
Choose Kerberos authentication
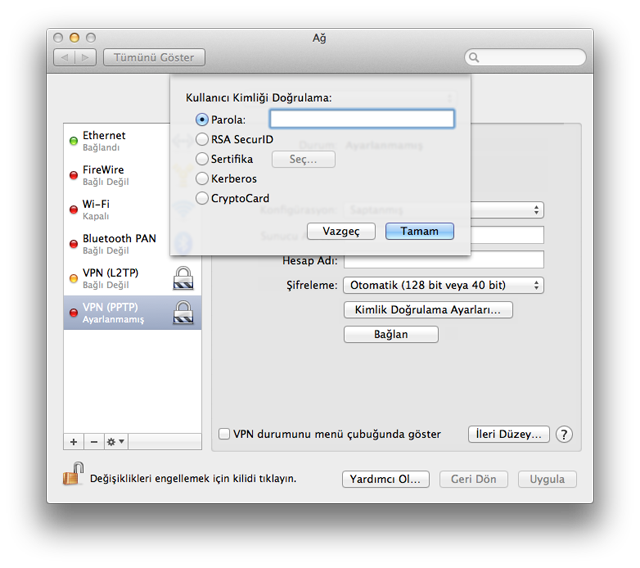[x=202, y=178]
